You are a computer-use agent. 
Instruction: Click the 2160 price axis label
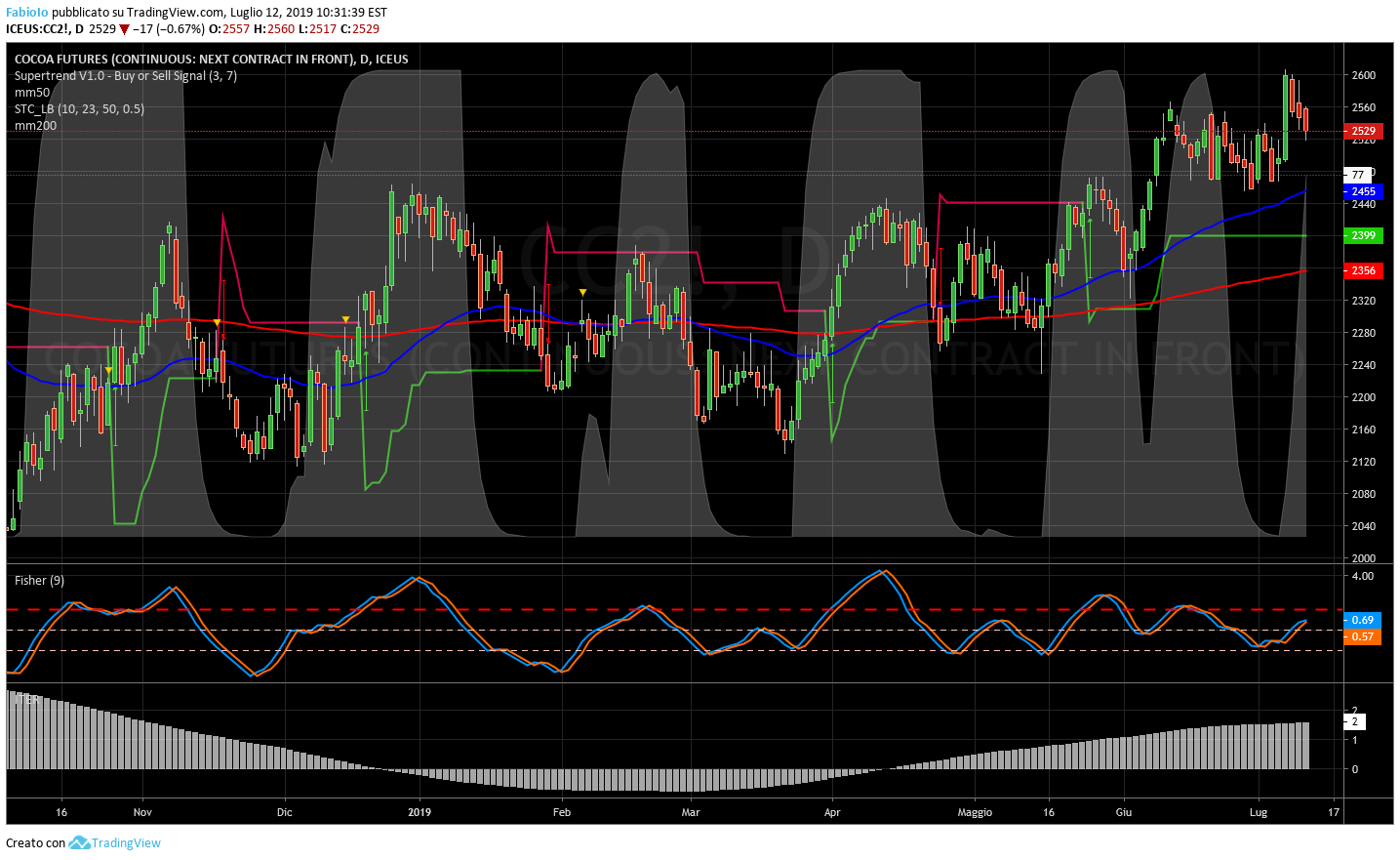coord(1364,430)
